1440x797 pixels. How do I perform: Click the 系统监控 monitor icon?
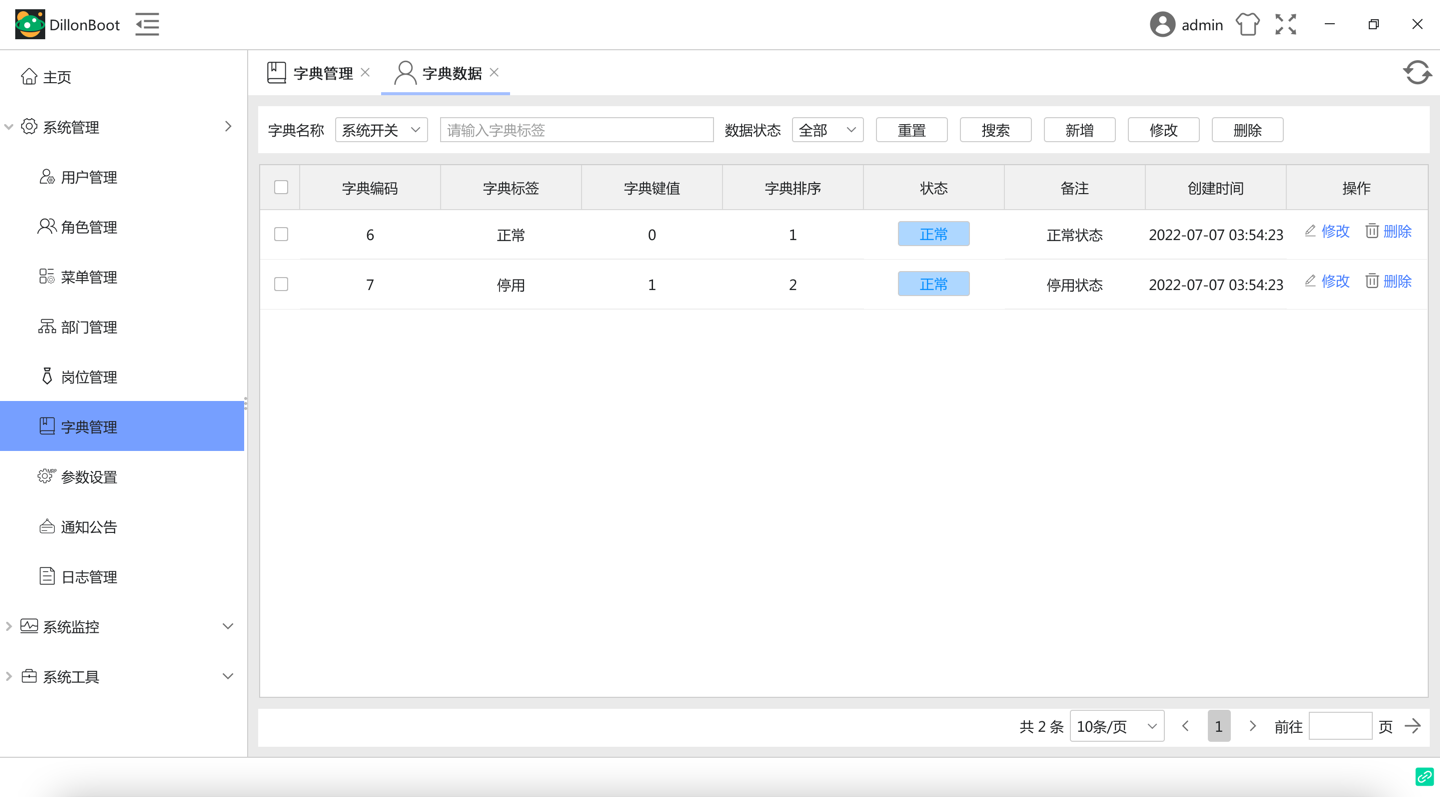(29, 626)
